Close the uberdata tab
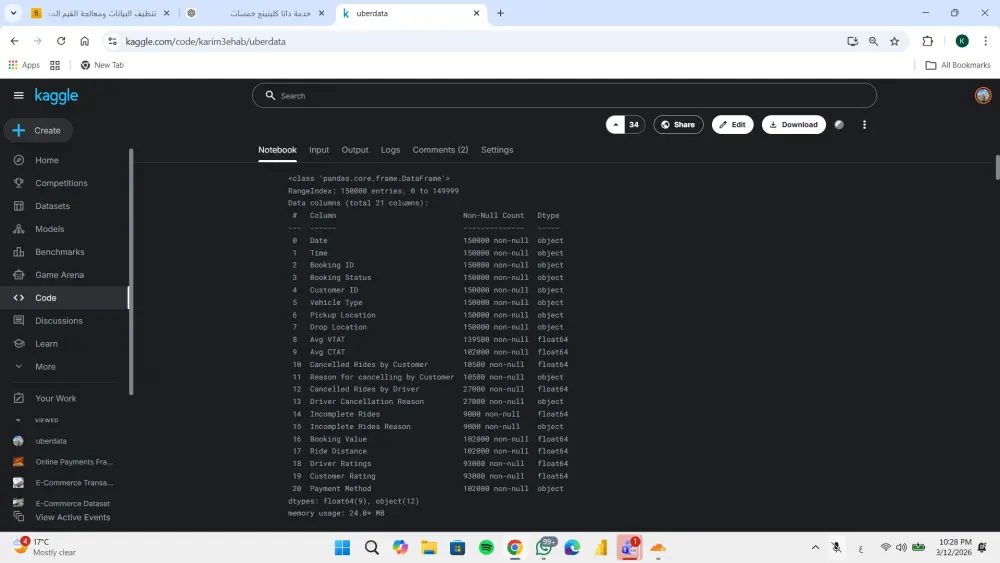Viewport: 1000px width, 563px height. coord(476,13)
